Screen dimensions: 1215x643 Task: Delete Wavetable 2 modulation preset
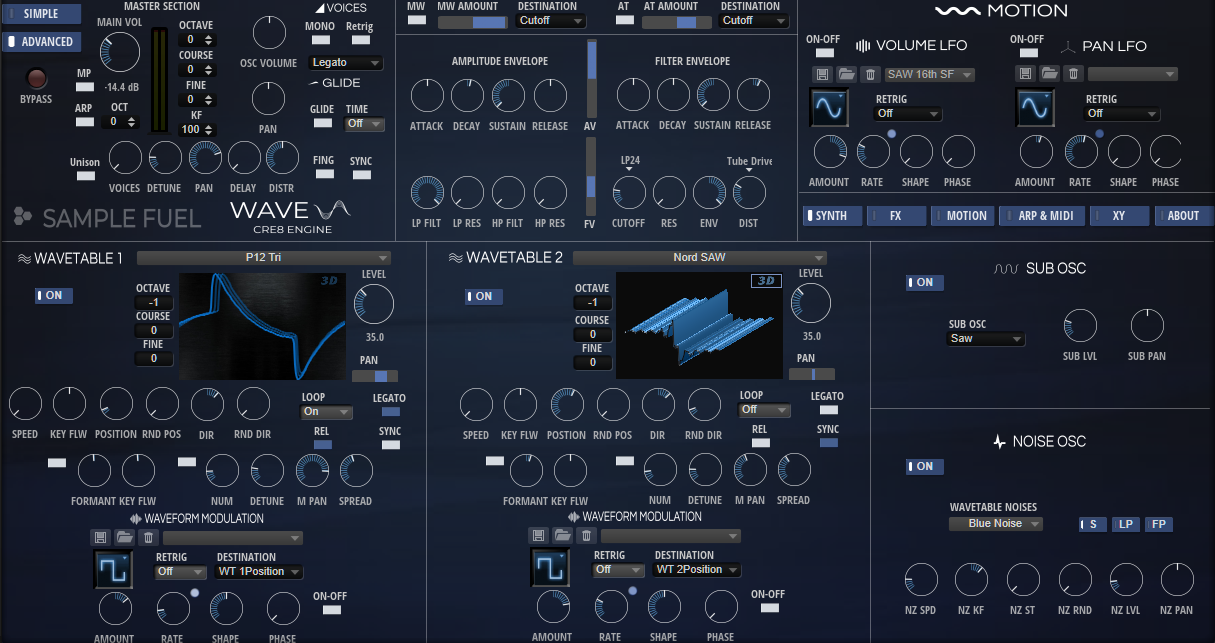[586, 536]
